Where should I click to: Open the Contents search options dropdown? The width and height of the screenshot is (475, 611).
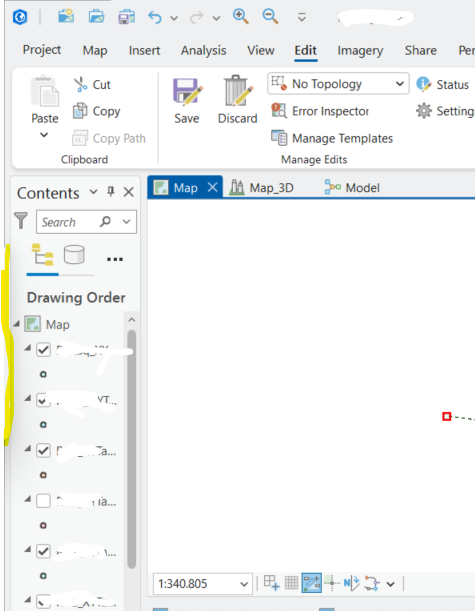pos(126,222)
